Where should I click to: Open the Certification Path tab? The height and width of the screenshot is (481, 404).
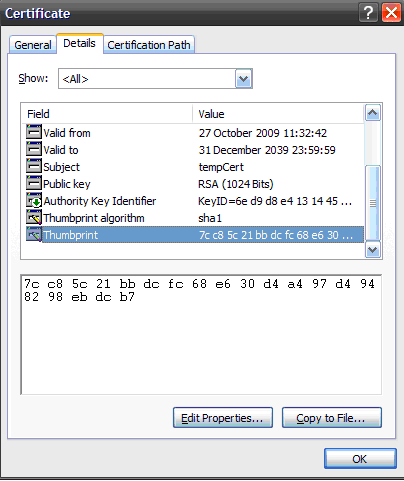[149, 45]
